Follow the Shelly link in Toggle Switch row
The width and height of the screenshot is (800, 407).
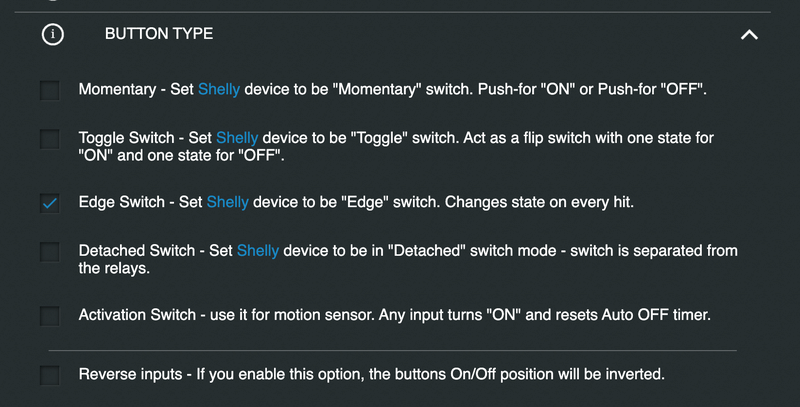237,137
